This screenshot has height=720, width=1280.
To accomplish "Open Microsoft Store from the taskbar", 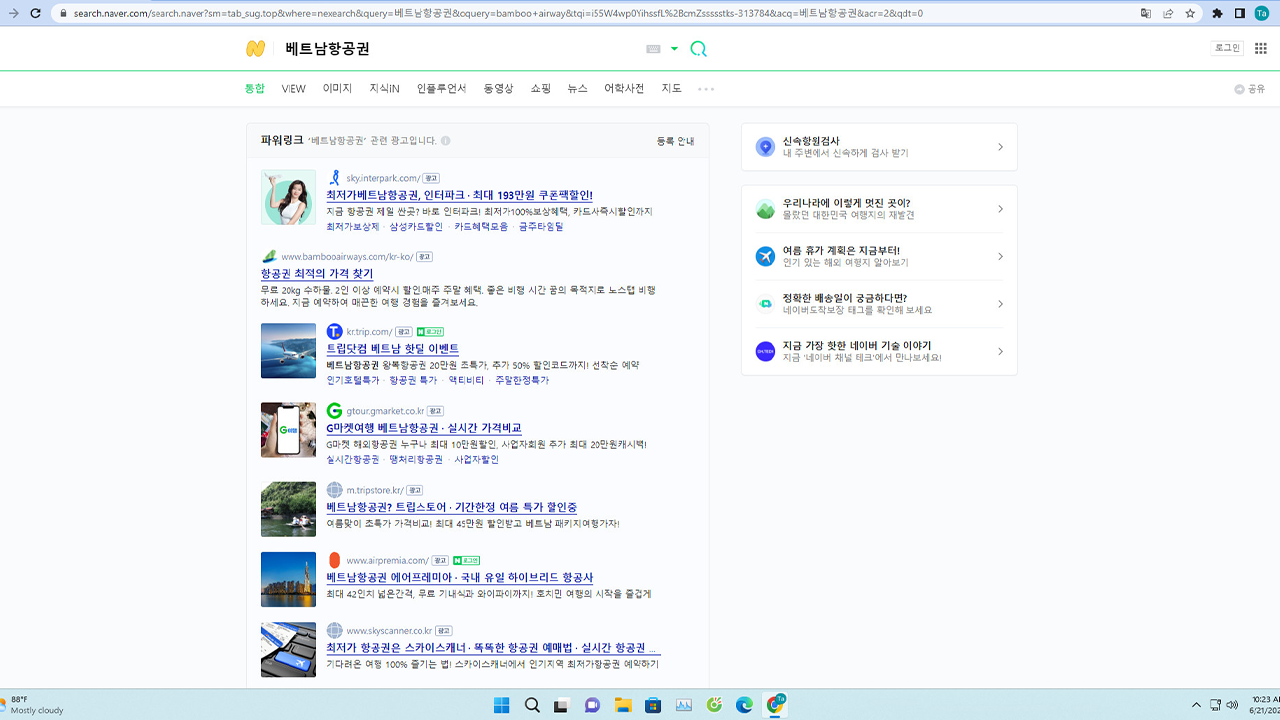I will 653,705.
